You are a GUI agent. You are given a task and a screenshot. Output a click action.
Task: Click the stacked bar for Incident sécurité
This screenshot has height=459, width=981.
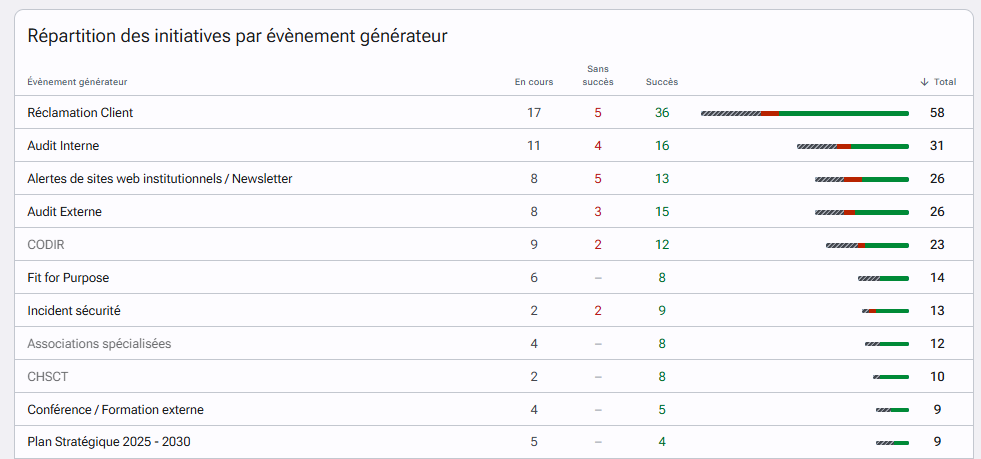(x=885, y=311)
